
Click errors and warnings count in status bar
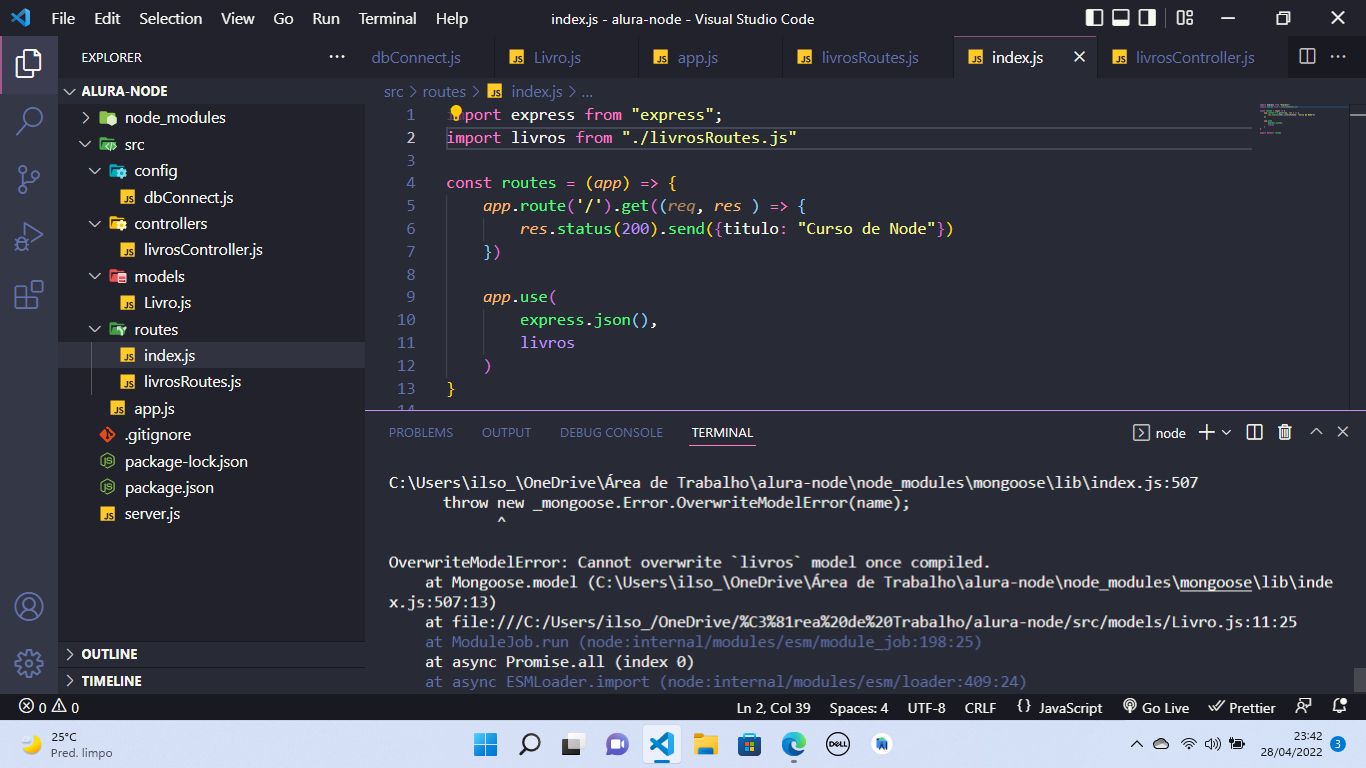tap(49, 707)
